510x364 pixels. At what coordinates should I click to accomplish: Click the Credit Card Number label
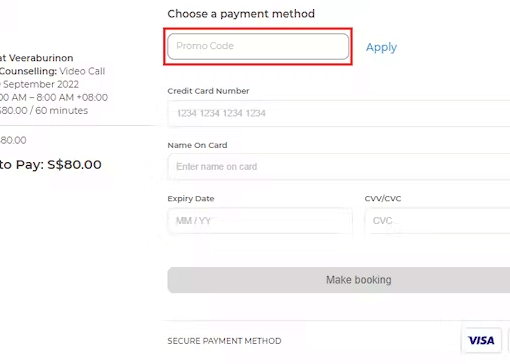[x=208, y=91]
